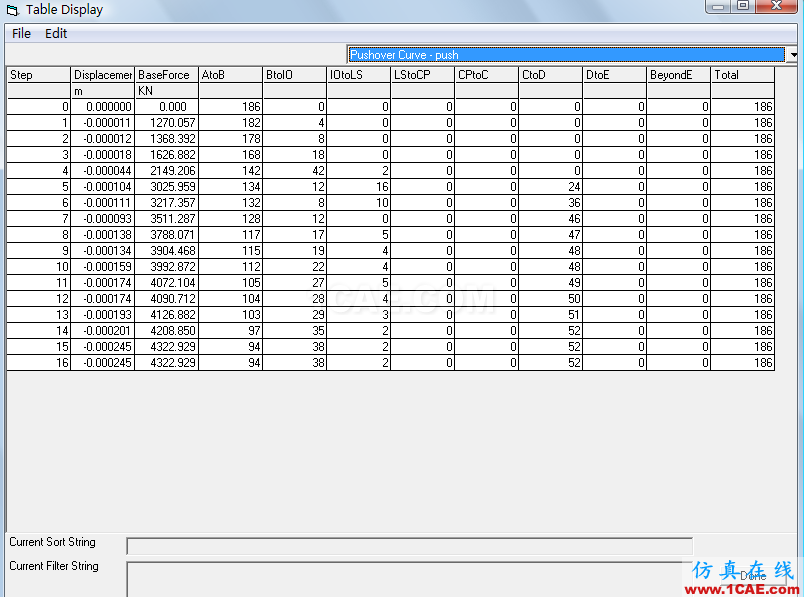The image size is (804, 597).
Task: Select the displacement cell -0.000193
Action: (103, 314)
